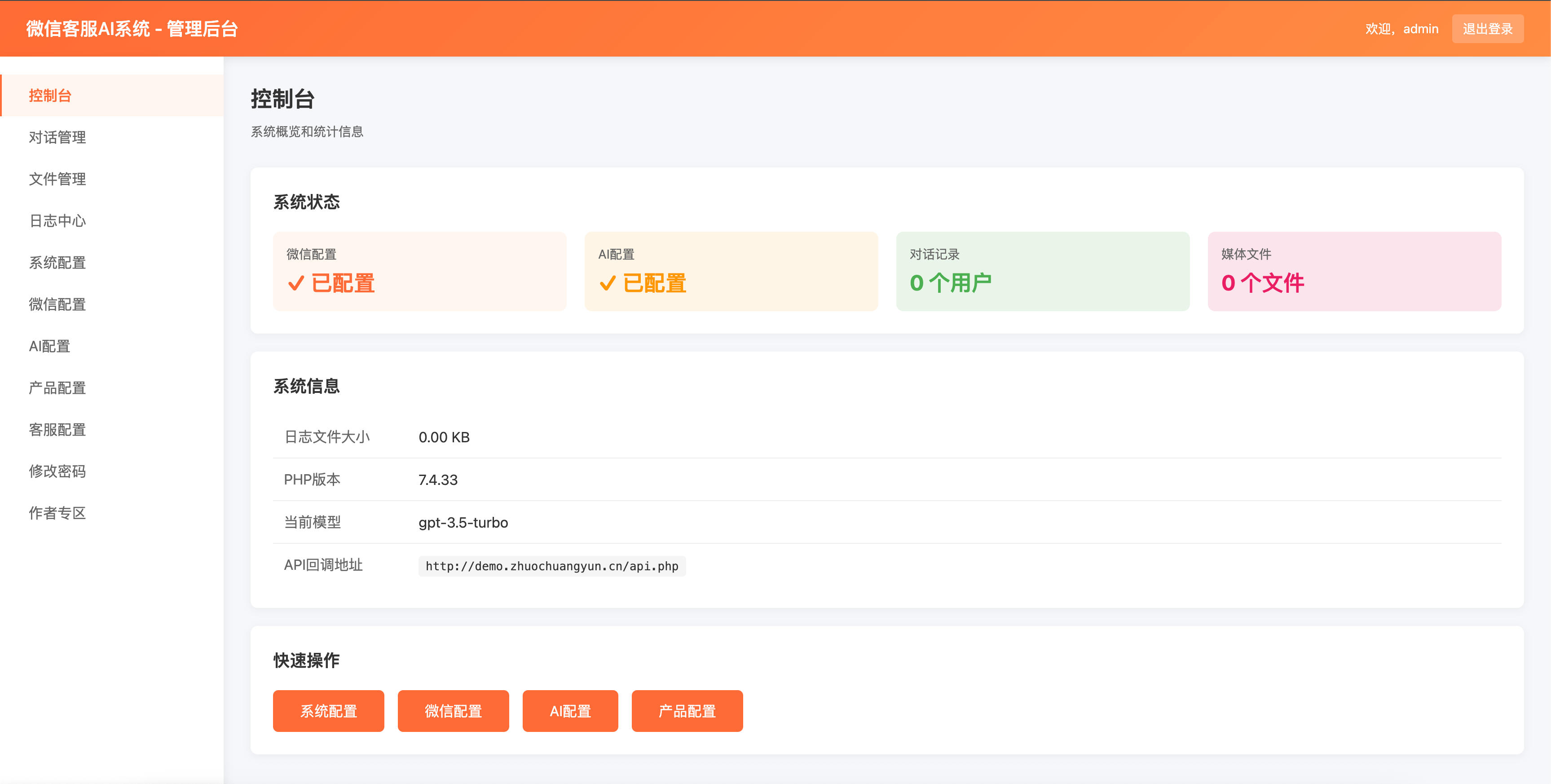Open 修改密码 in sidebar
Image resolution: width=1551 pixels, height=784 pixels.
click(112, 471)
